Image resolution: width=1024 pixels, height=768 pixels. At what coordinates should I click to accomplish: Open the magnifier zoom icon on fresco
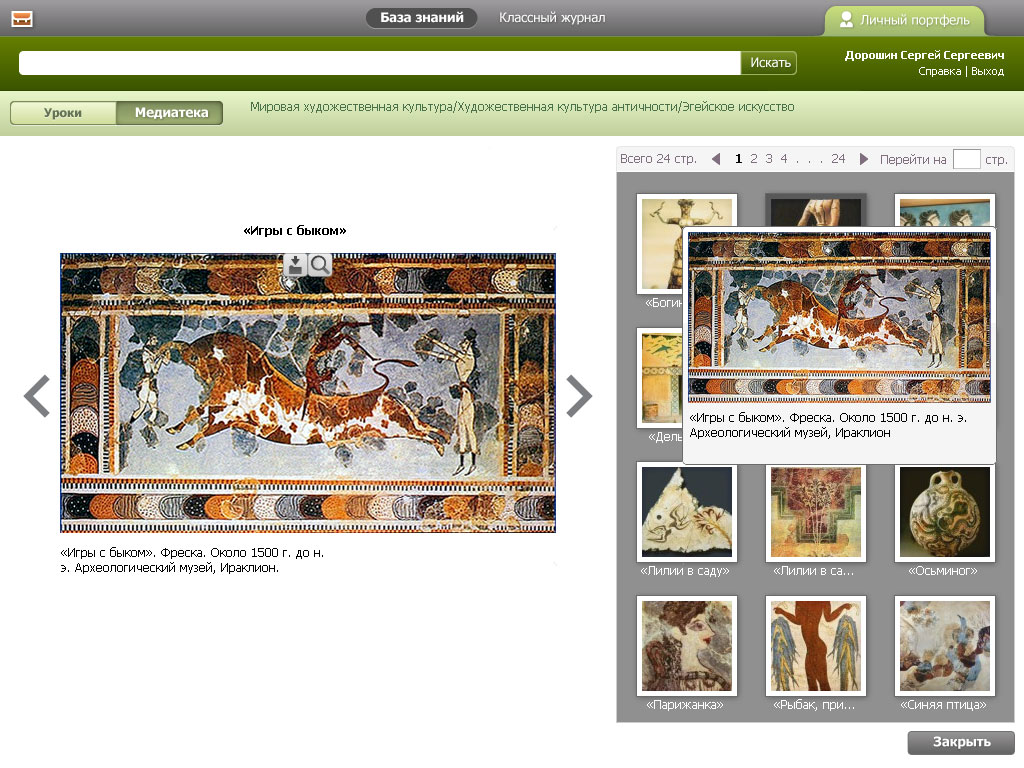[x=319, y=264]
